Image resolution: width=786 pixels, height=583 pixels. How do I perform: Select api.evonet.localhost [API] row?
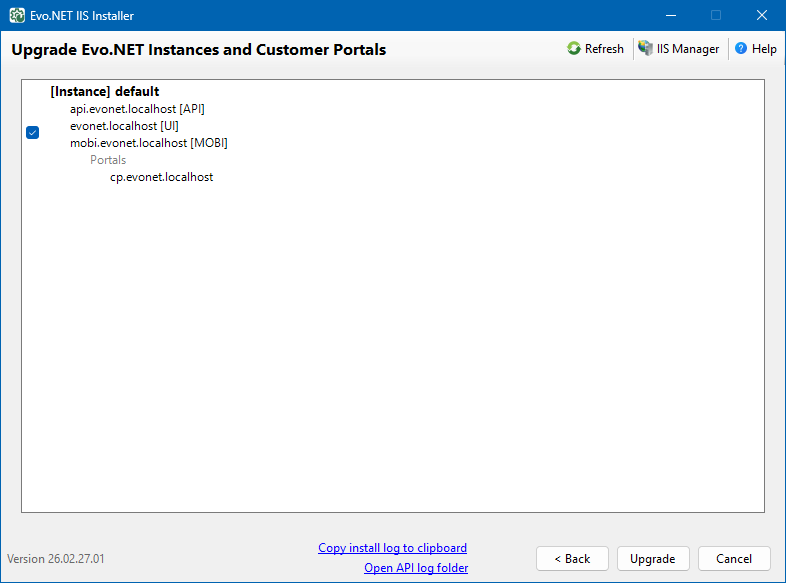pyautogui.click(x=137, y=109)
